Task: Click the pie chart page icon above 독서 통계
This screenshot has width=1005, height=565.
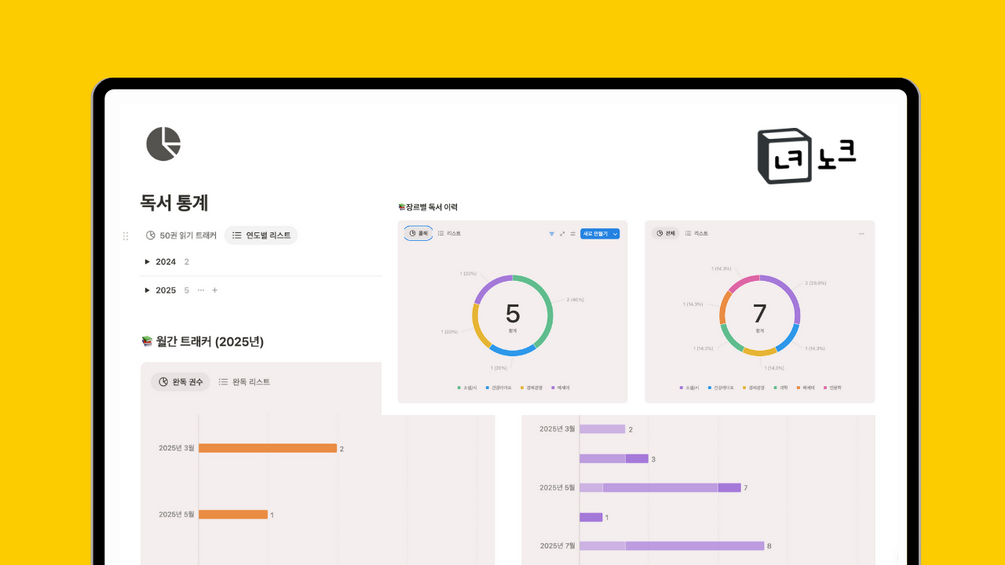Action: [x=163, y=143]
